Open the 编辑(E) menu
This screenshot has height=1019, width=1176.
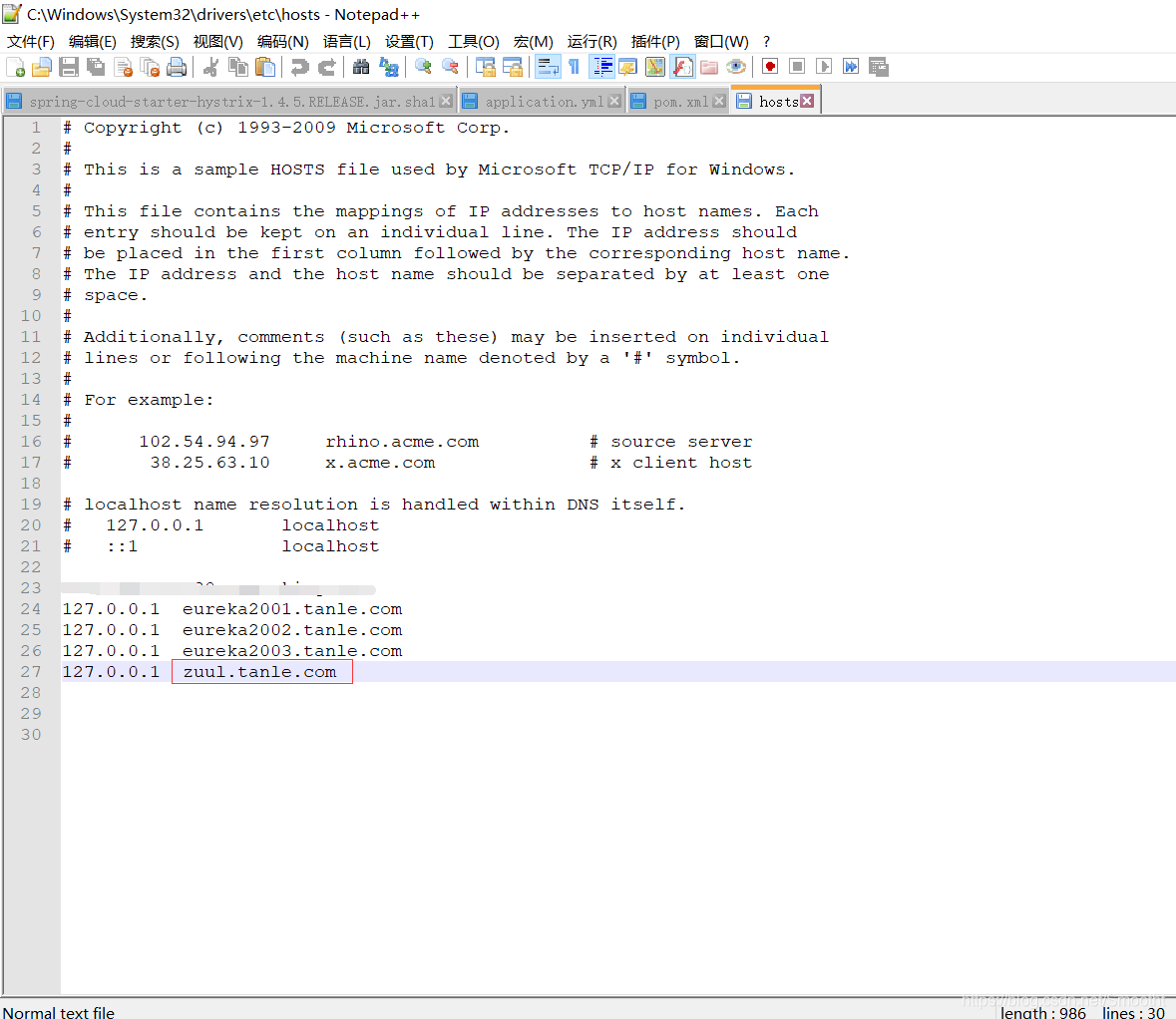tap(92, 41)
